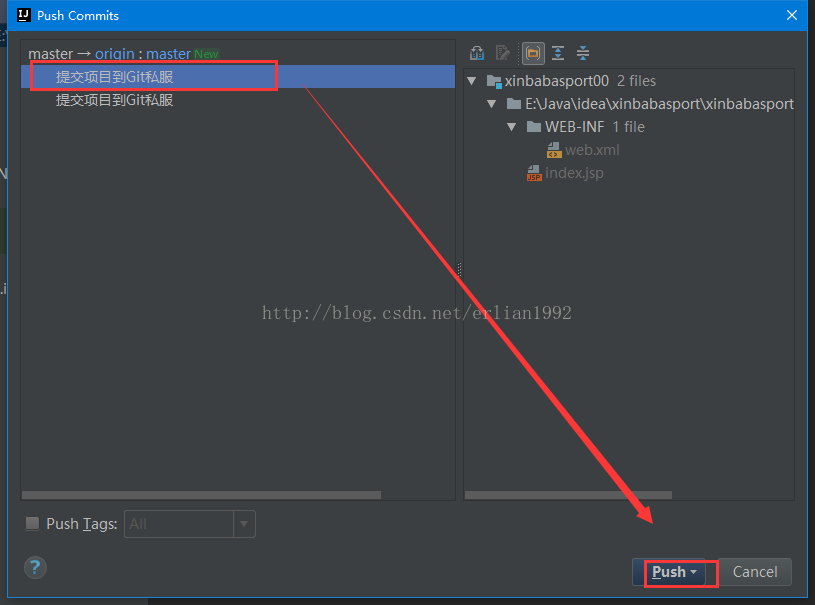Image resolution: width=815 pixels, height=605 pixels.
Task: Collapse the xinbabasport00 tree node
Action: click(472, 81)
